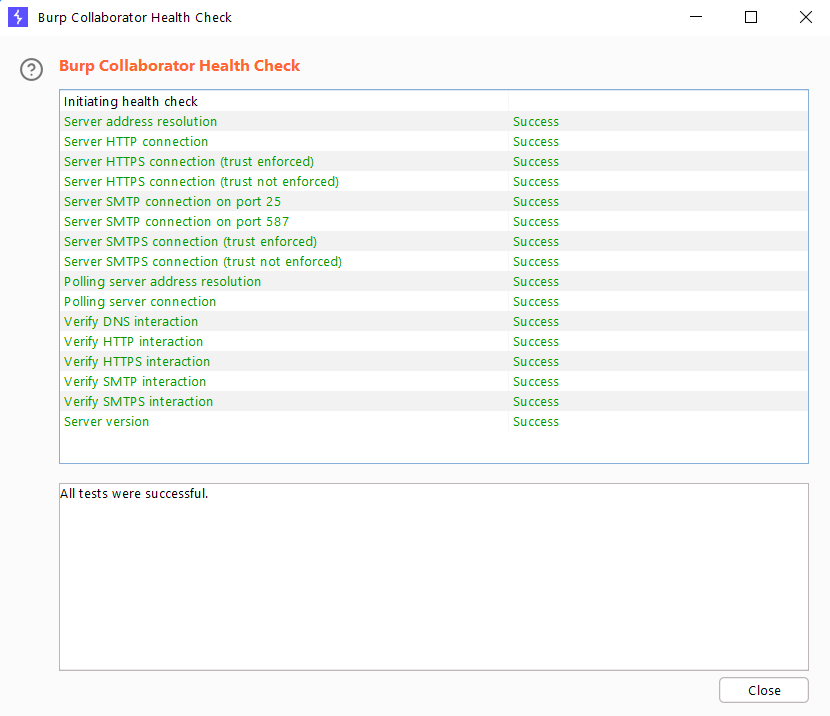The height and width of the screenshot is (716, 830).
Task: Maximize the Burp Collaborator window
Action: click(751, 17)
